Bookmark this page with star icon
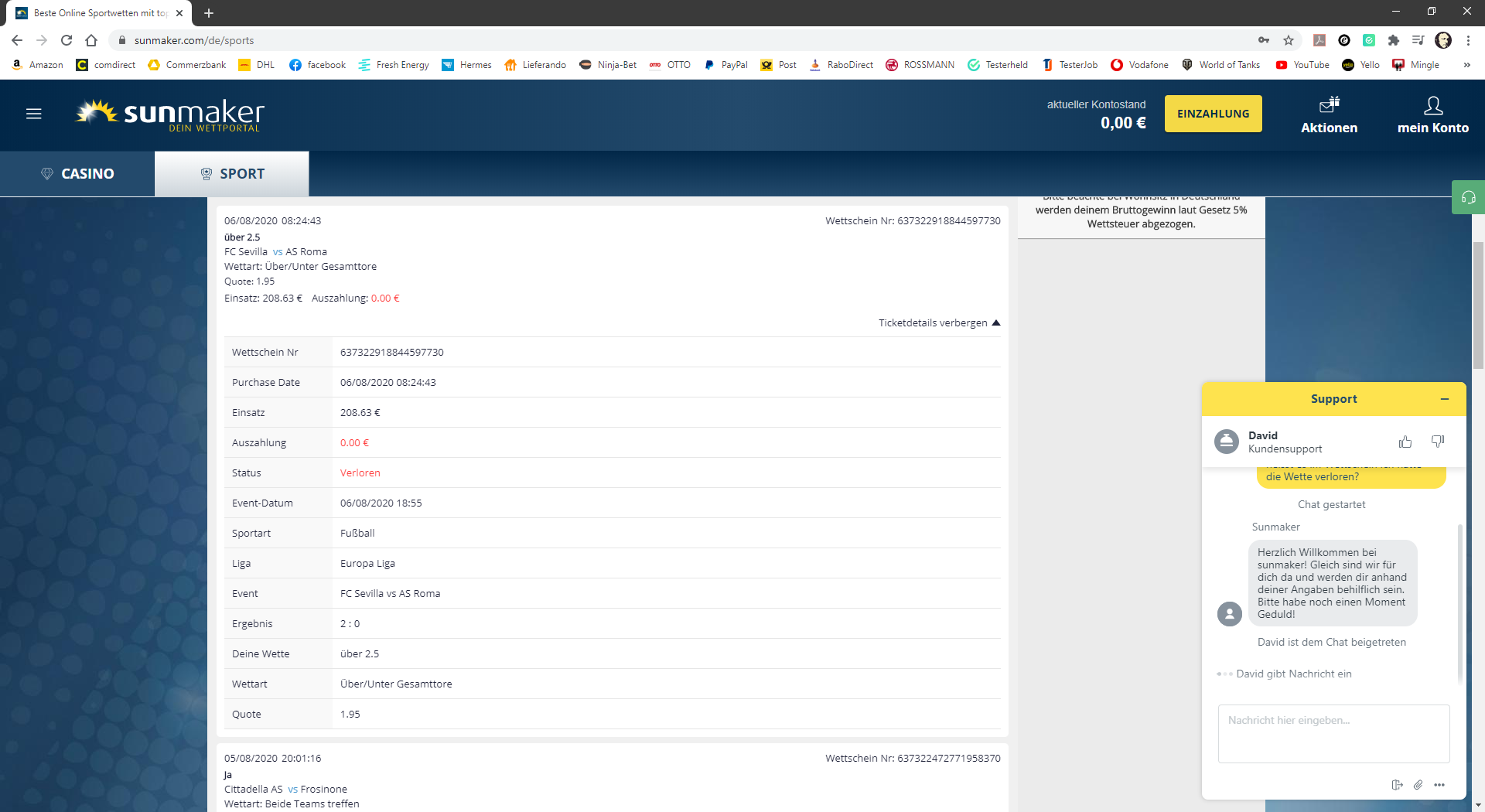The height and width of the screenshot is (812, 1485). pyautogui.click(x=1289, y=40)
